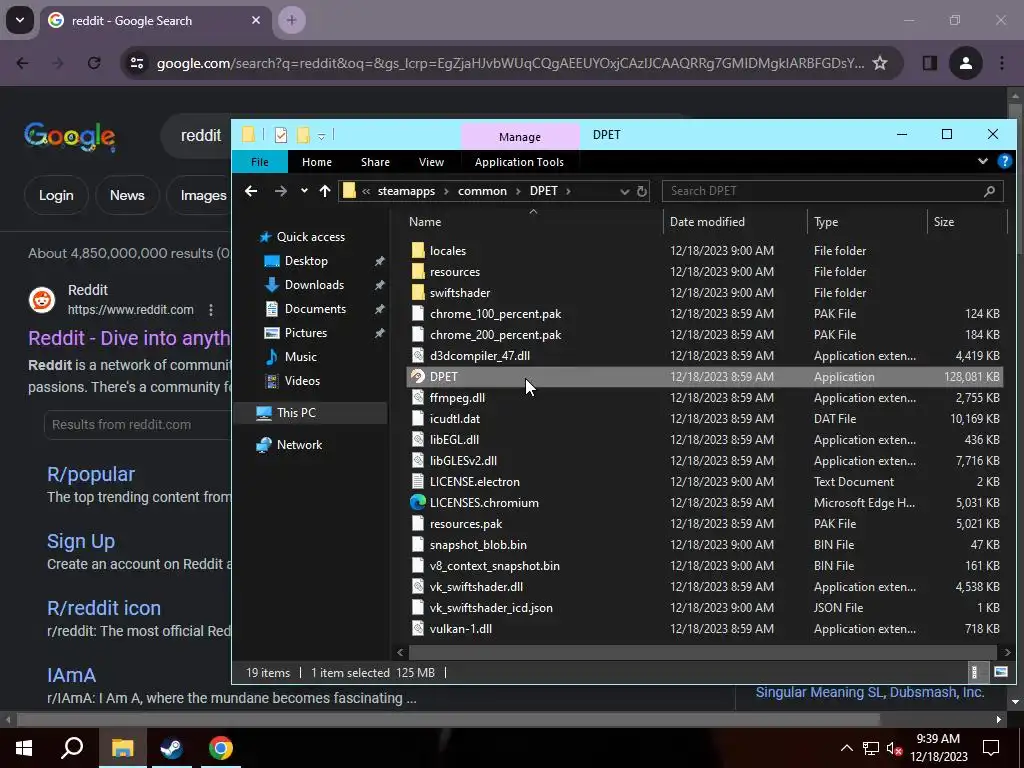Click New folder quick access toolbar icon

[x=302, y=135]
